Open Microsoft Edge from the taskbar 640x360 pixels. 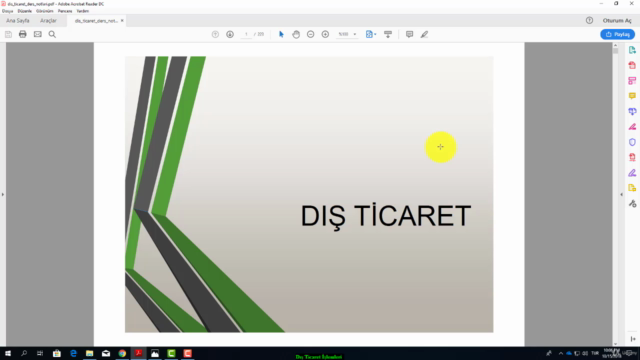point(73,353)
